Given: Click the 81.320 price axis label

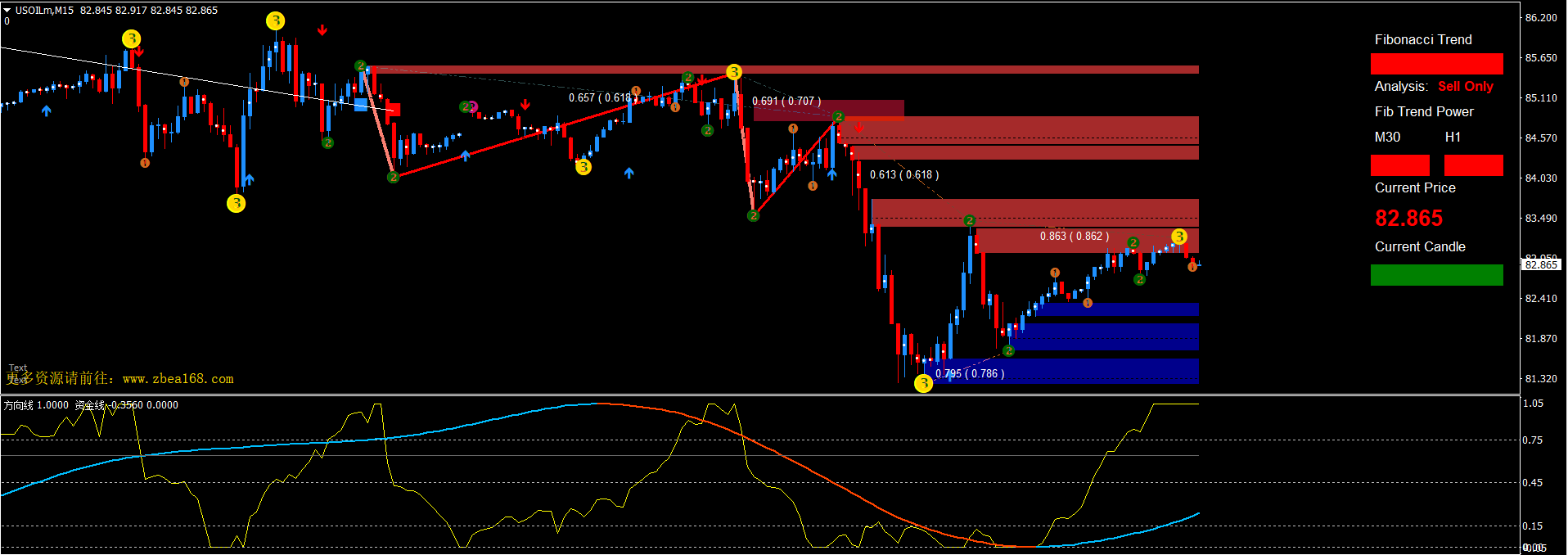Looking at the screenshot, I should tap(1541, 378).
